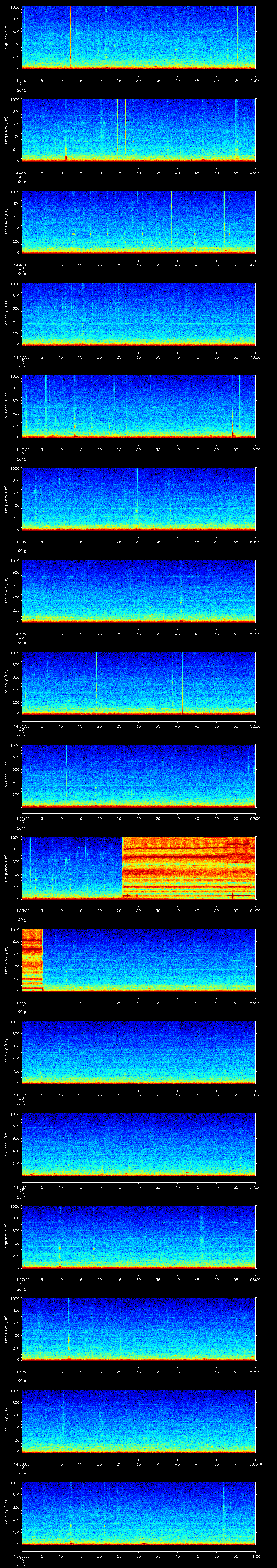This screenshot has height=1568, width=277.
Task: Click the 14:59:00 start time label
Action: click(x=21, y=1464)
